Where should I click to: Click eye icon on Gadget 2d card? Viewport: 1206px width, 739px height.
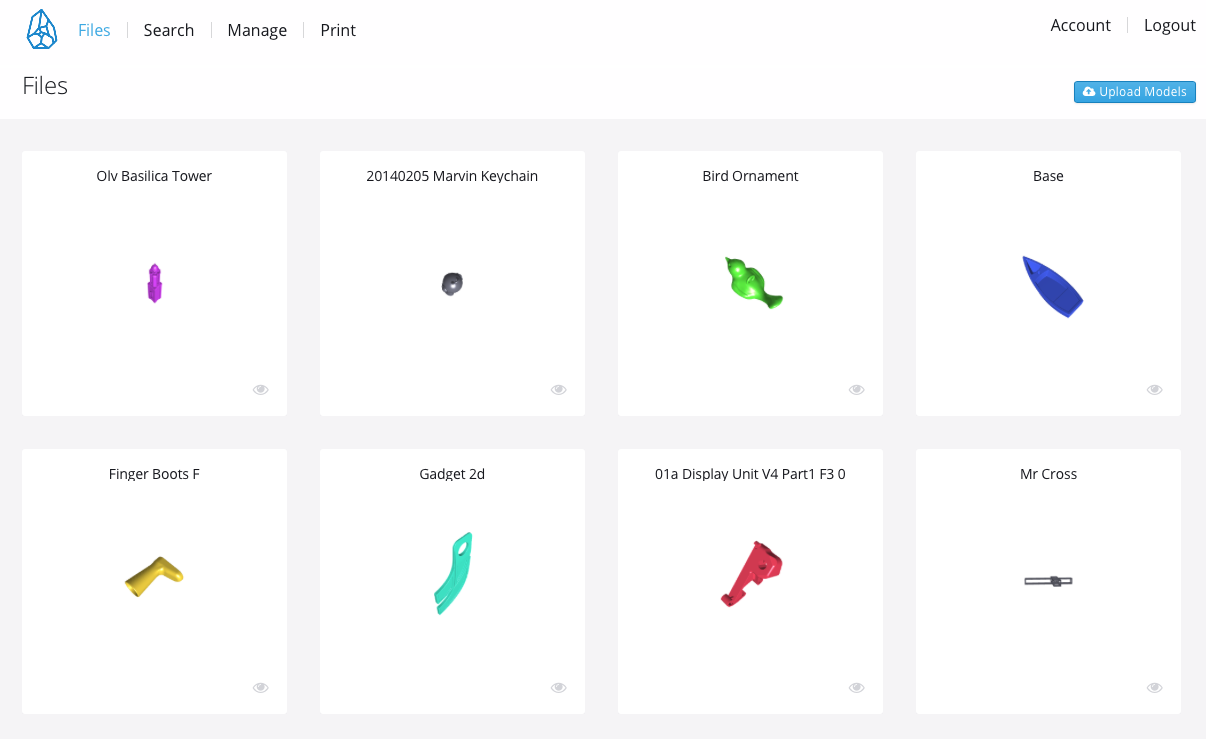pyautogui.click(x=559, y=688)
